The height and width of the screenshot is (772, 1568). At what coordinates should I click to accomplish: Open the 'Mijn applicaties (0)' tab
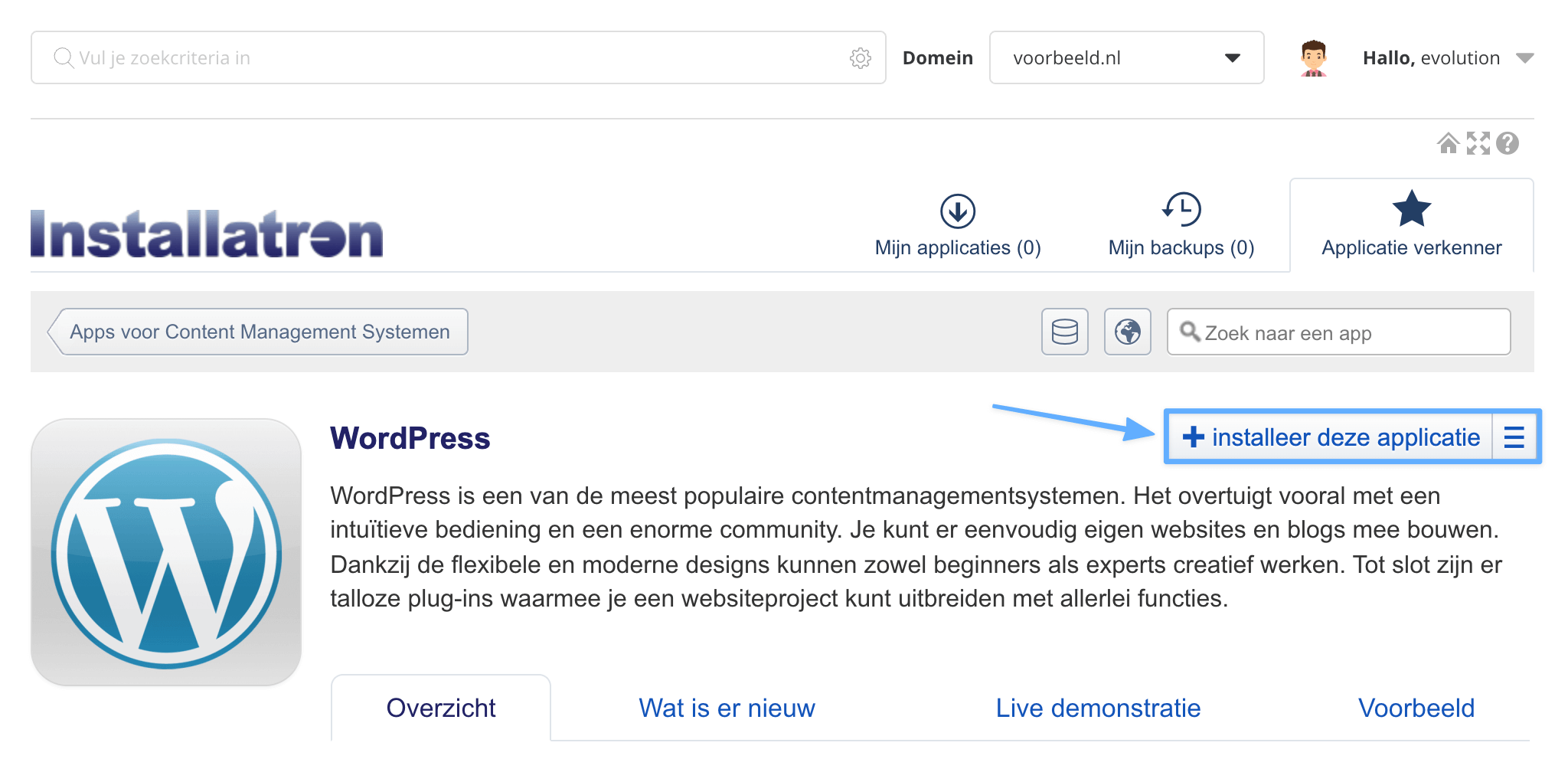[958, 226]
